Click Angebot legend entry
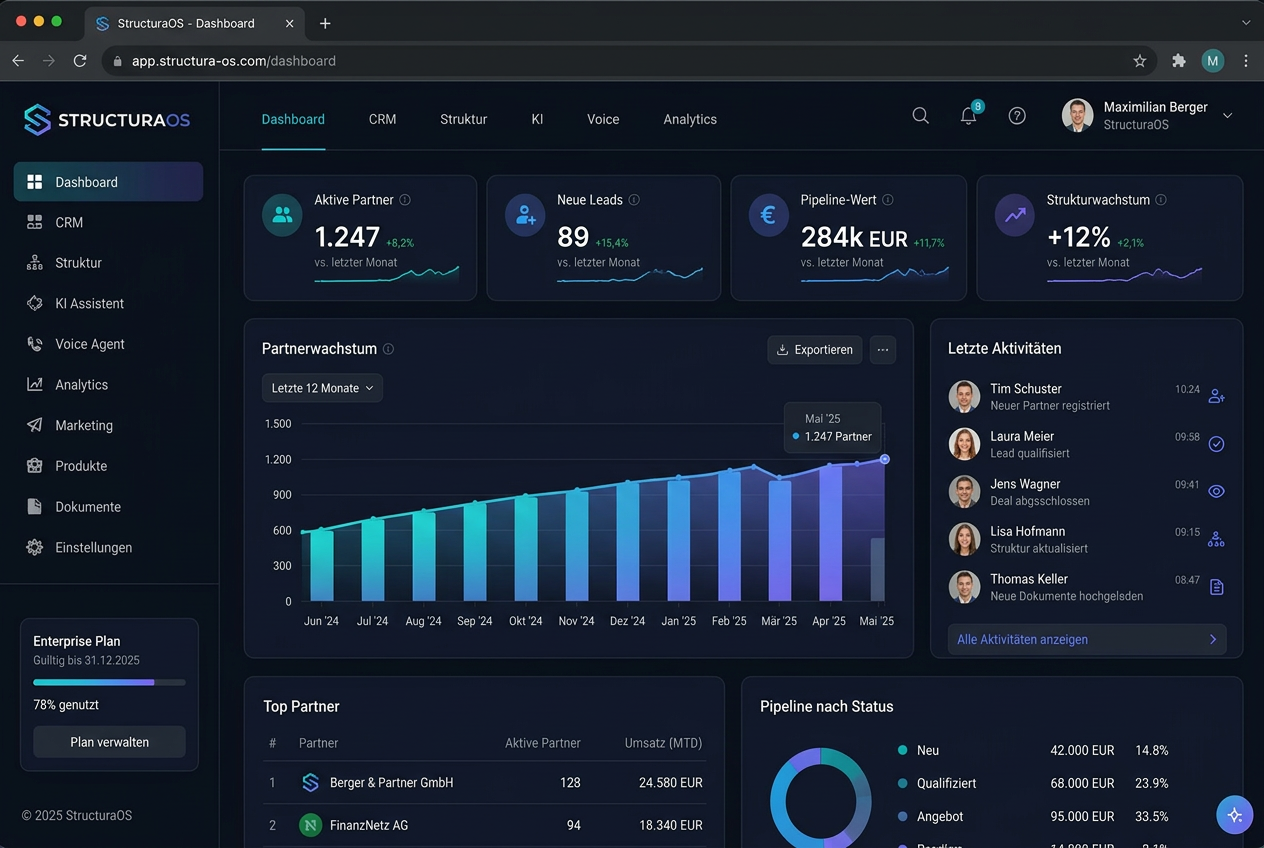This screenshot has width=1264, height=848. [x=1033, y=816]
